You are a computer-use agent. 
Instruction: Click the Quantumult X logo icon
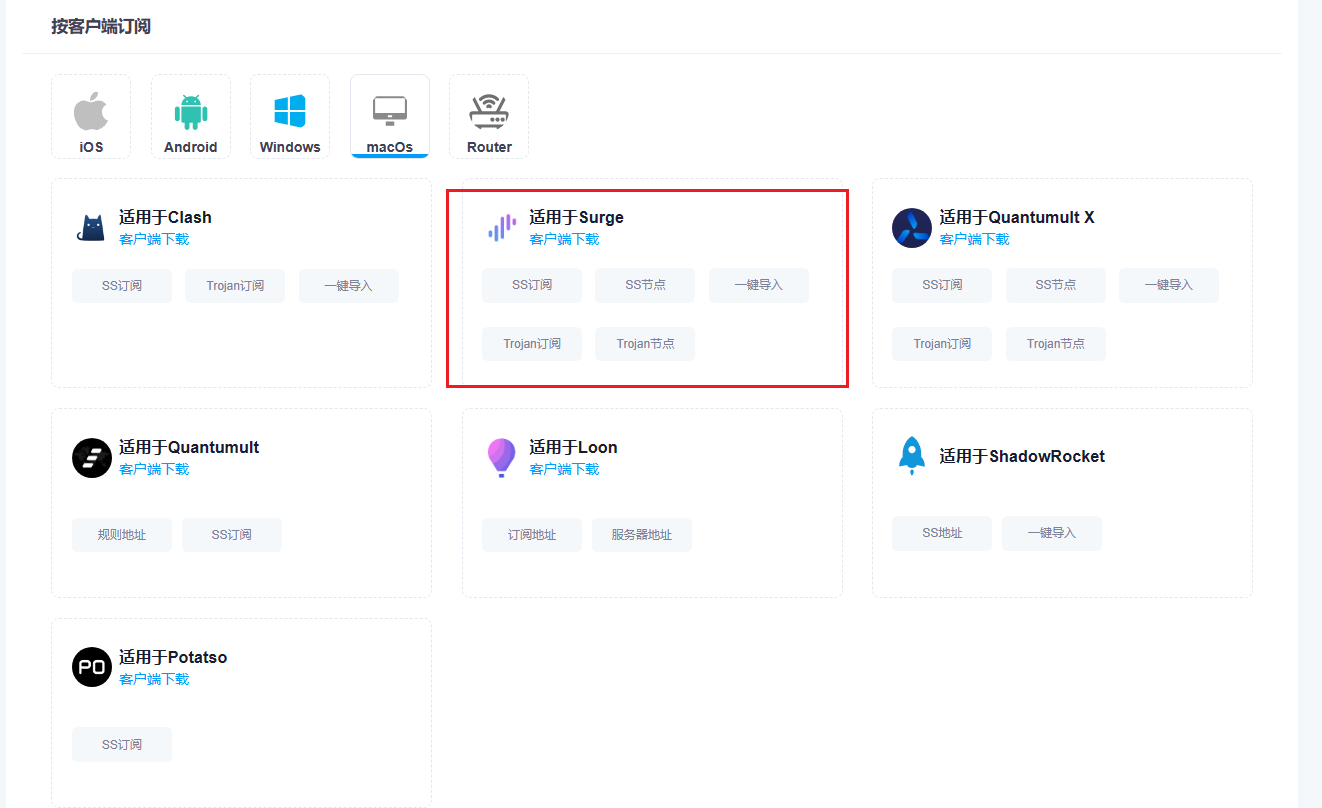[911, 228]
